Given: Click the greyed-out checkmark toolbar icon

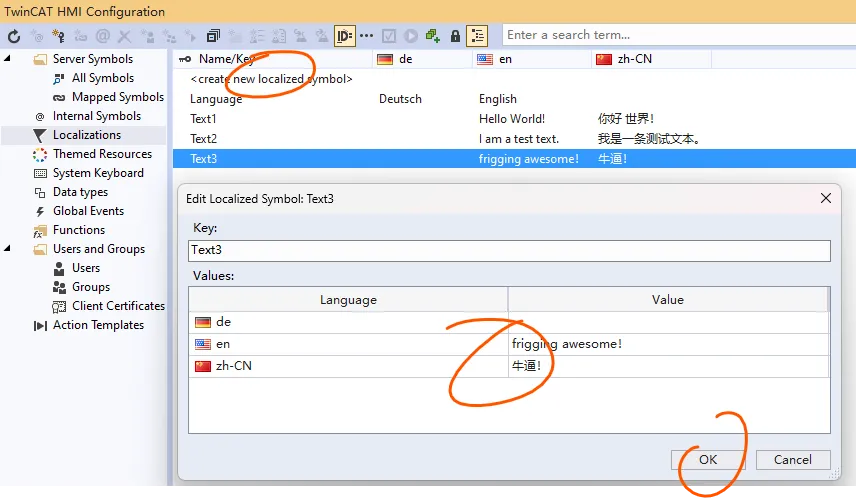Looking at the screenshot, I should point(389,36).
